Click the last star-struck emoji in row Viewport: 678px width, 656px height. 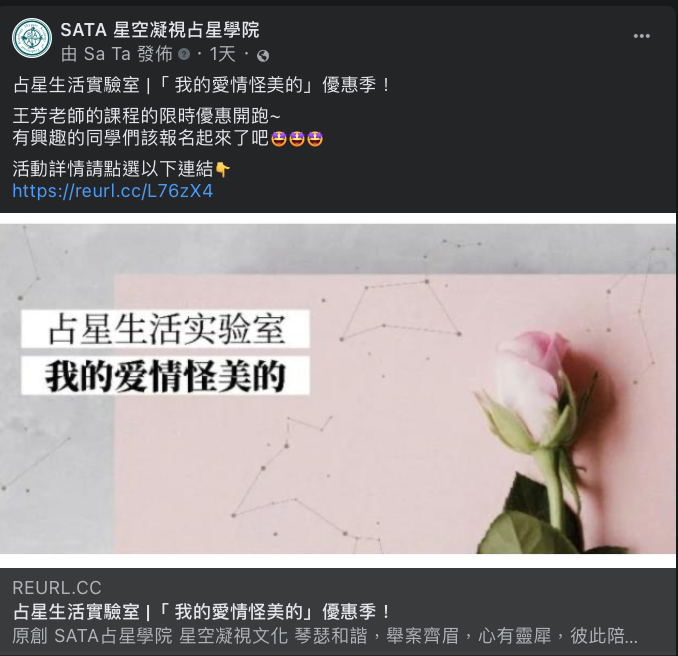(x=315, y=139)
